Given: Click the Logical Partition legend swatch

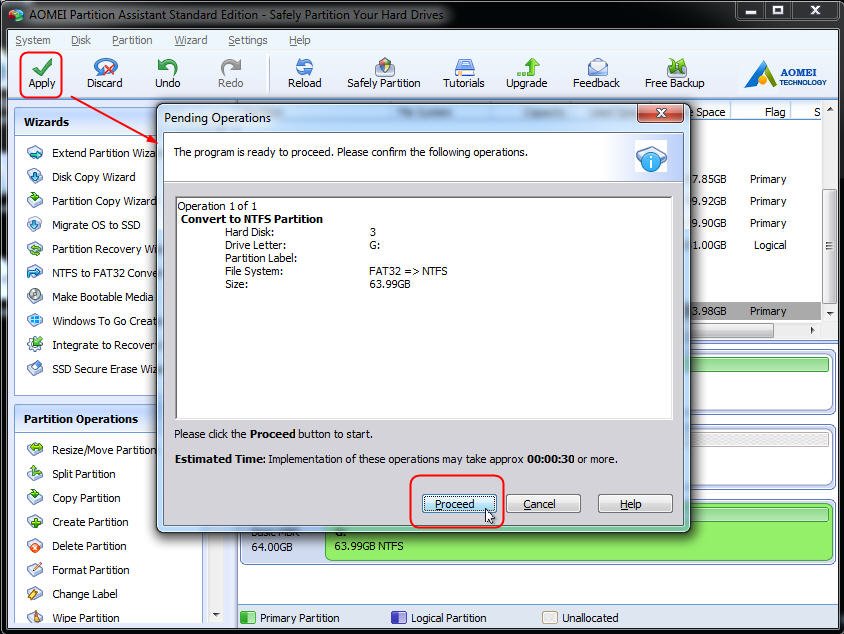Looking at the screenshot, I should pyautogui.click(x=399, y=617).
